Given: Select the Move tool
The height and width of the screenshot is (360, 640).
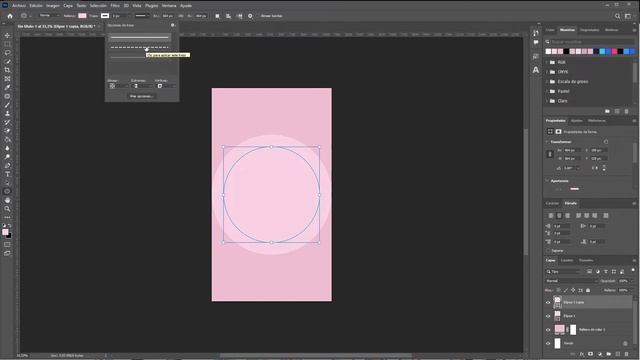Looking at the screenshot, I should click(x=7, y=36).
